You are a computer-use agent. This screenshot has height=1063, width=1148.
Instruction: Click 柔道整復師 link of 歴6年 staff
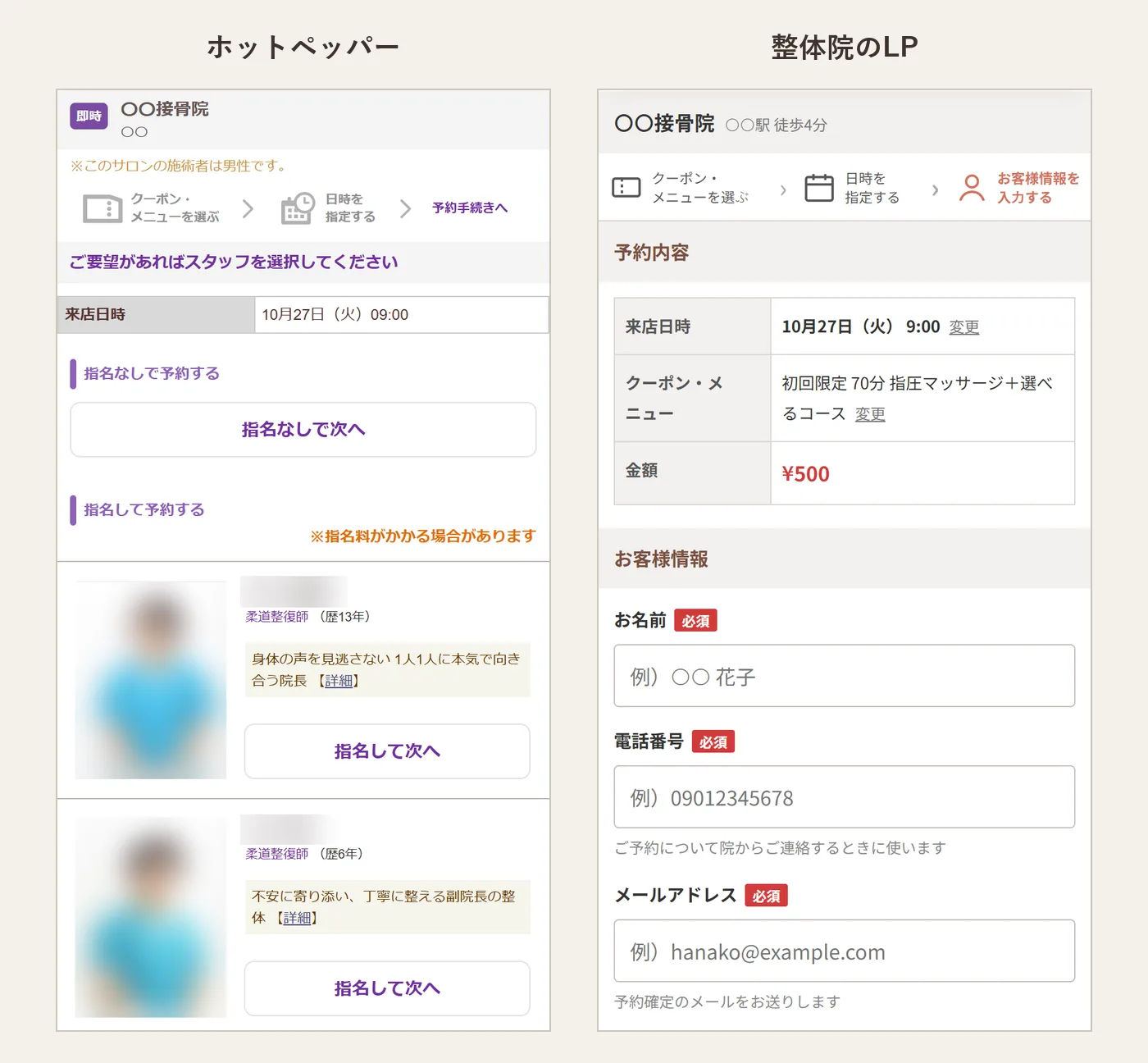point(277,854)
